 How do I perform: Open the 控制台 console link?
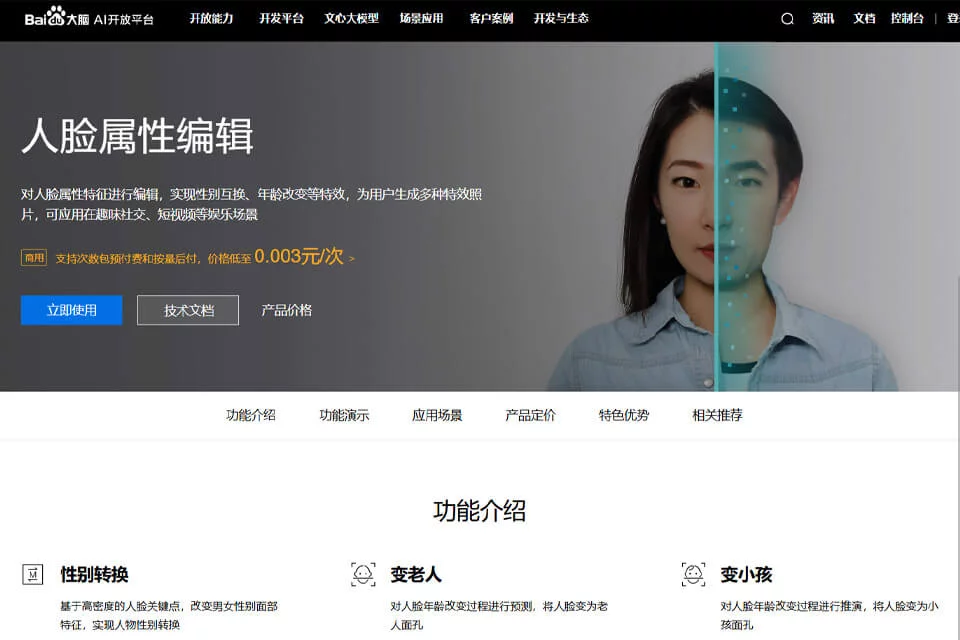click(907, 18)
